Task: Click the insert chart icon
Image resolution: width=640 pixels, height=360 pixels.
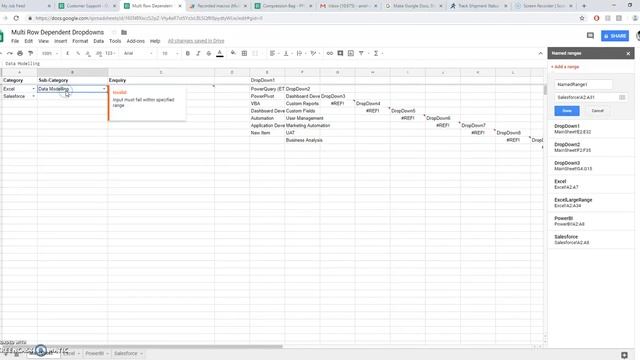Action: (351, 53)
